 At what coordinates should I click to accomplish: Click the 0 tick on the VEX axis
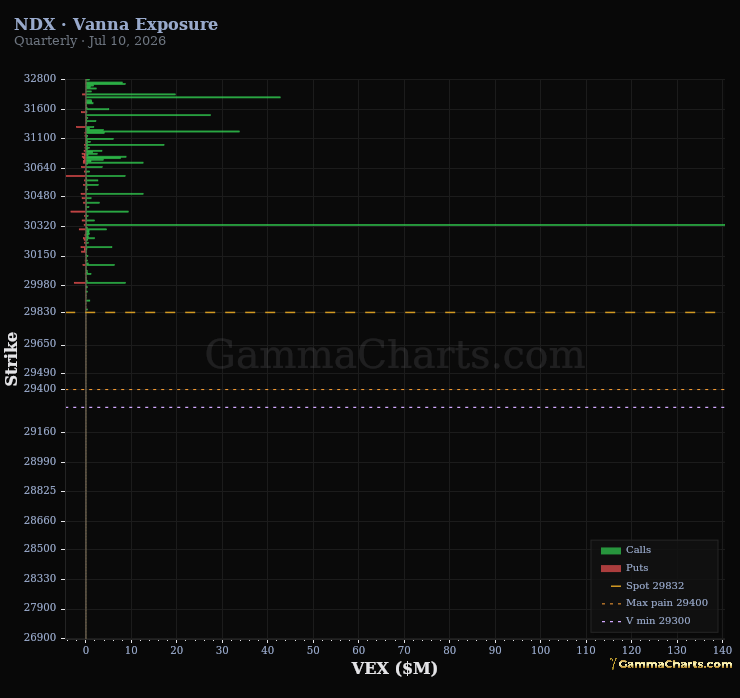(85, 650)
